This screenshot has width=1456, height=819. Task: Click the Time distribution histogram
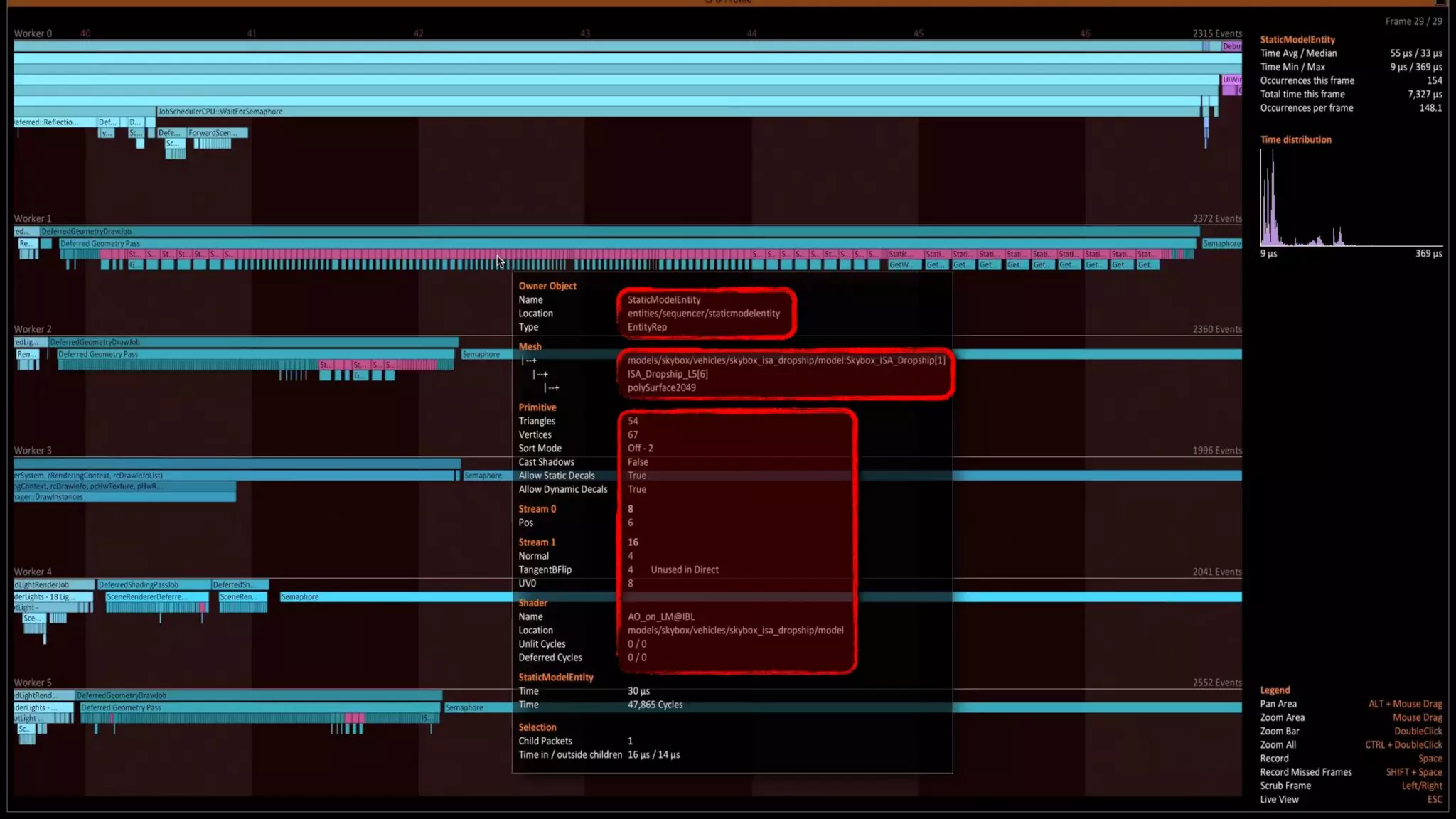[x=1351, y=199]
